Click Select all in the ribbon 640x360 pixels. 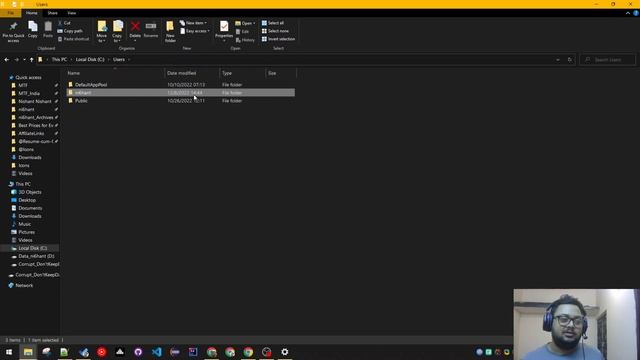point(273,23)
